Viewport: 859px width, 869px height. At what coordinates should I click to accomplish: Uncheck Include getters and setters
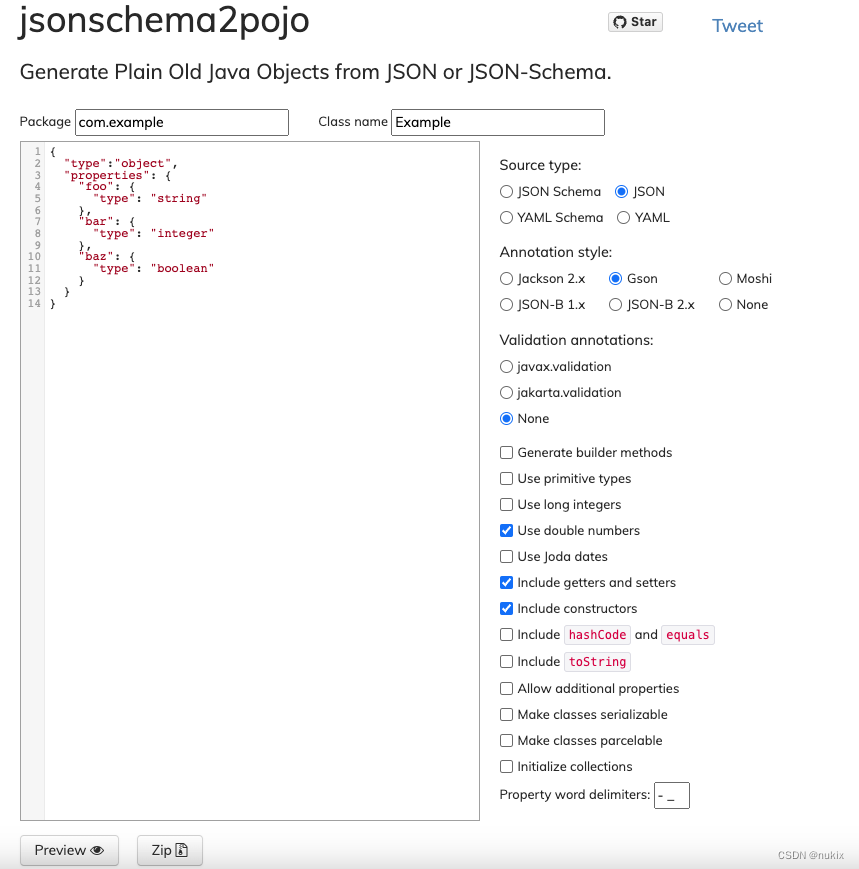(506, 582)
